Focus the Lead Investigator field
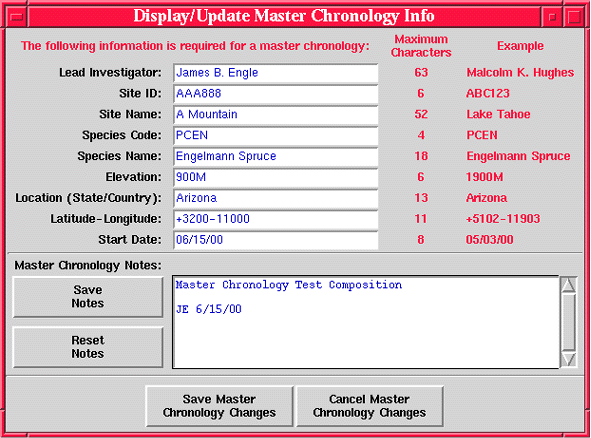 [276, 73]
